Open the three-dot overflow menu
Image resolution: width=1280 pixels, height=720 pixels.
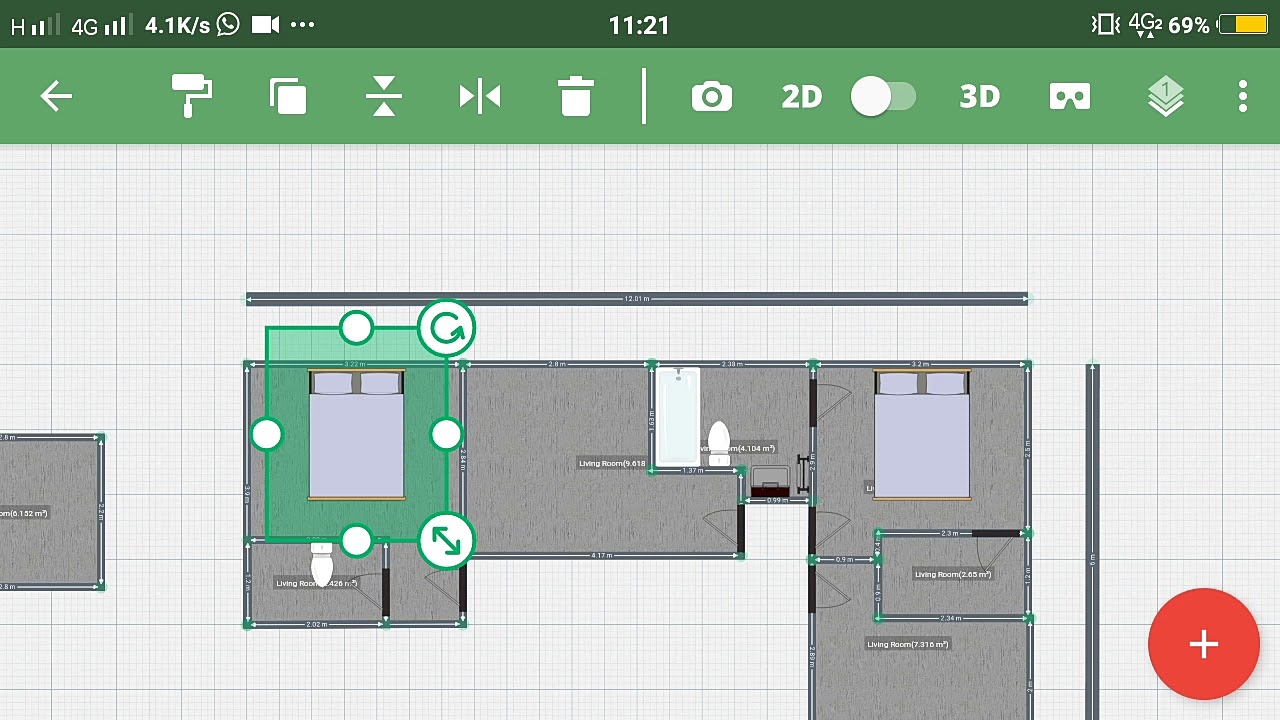tap(1243, 97)
